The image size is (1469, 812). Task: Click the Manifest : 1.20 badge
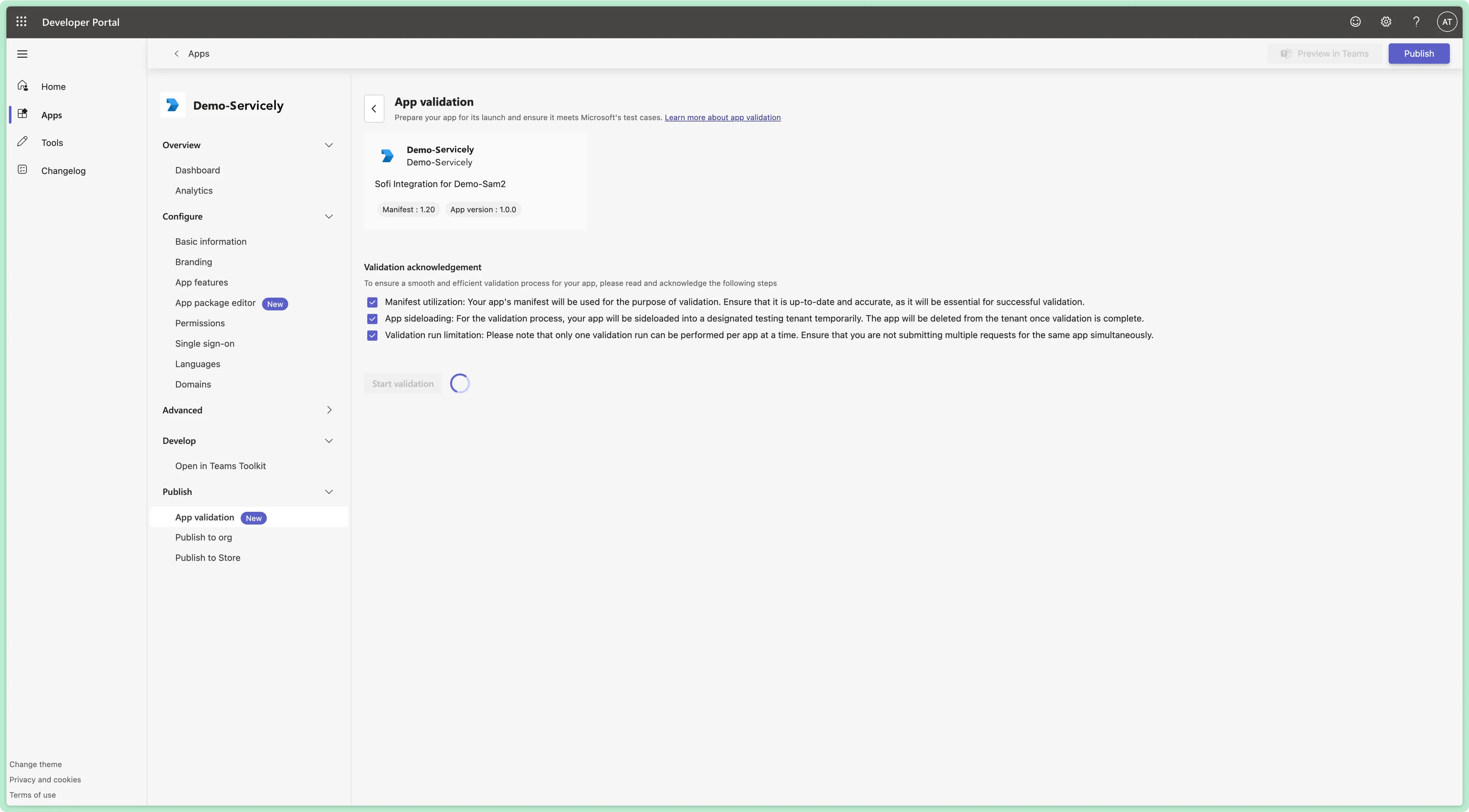click(x=408, y=209)
